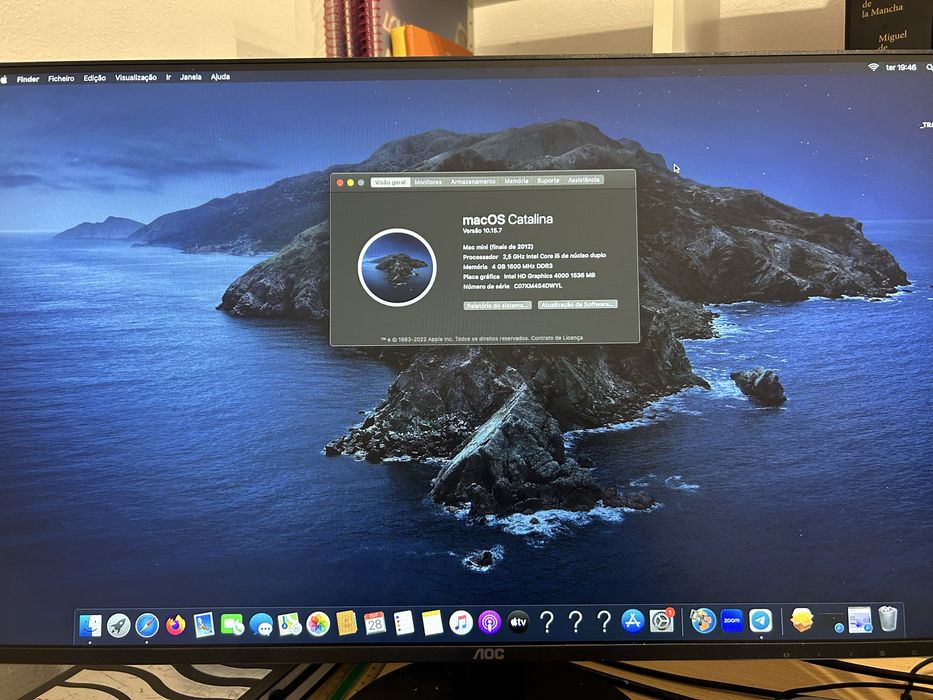Open Contacts book icon in Dock
This screenshot has width=933, height=700.
coord(346,623)
